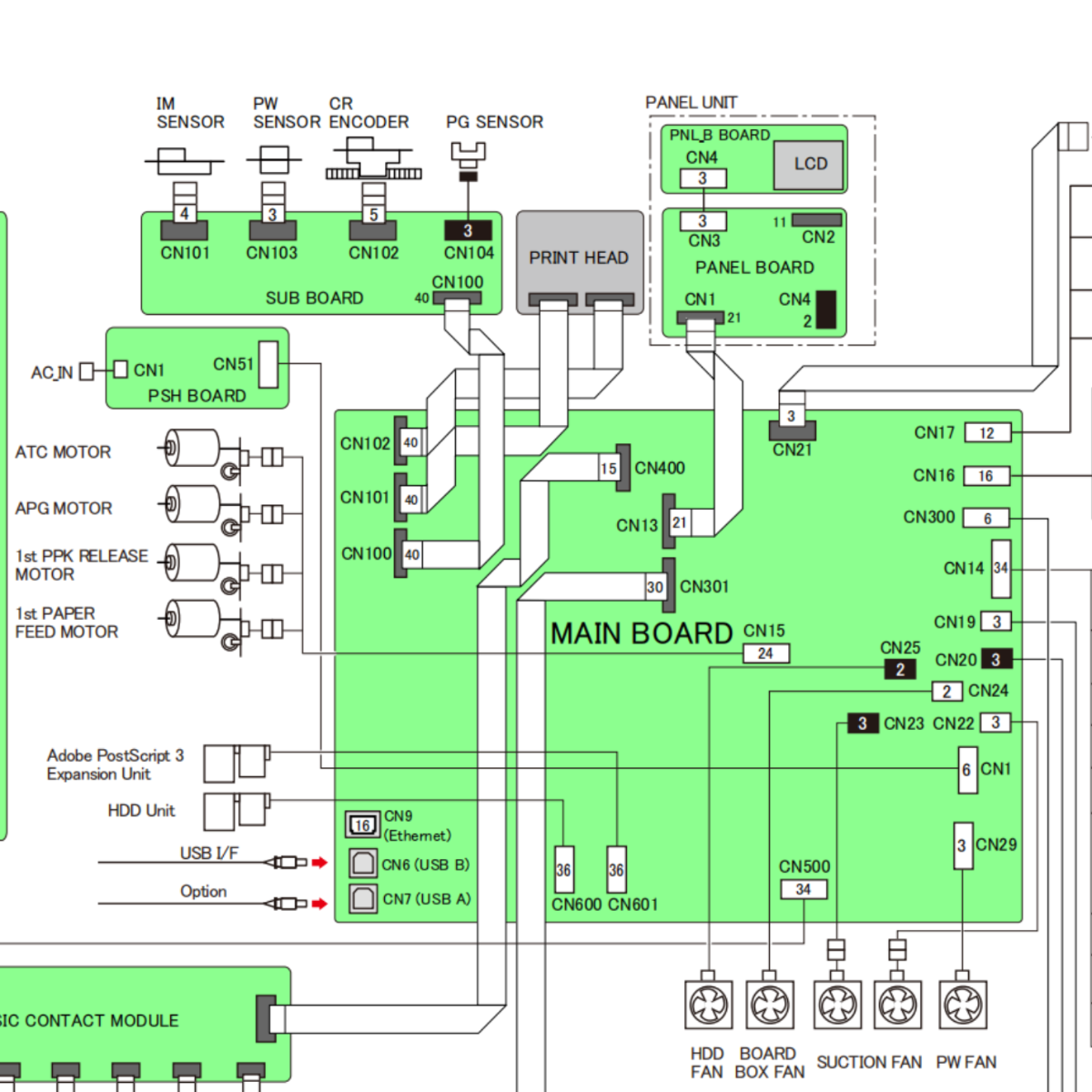This screenshot has width=1092, height=1092.
Task: Click the Adobe PostScript 3 Expansion Unit connector
Action: coord(237,763)
